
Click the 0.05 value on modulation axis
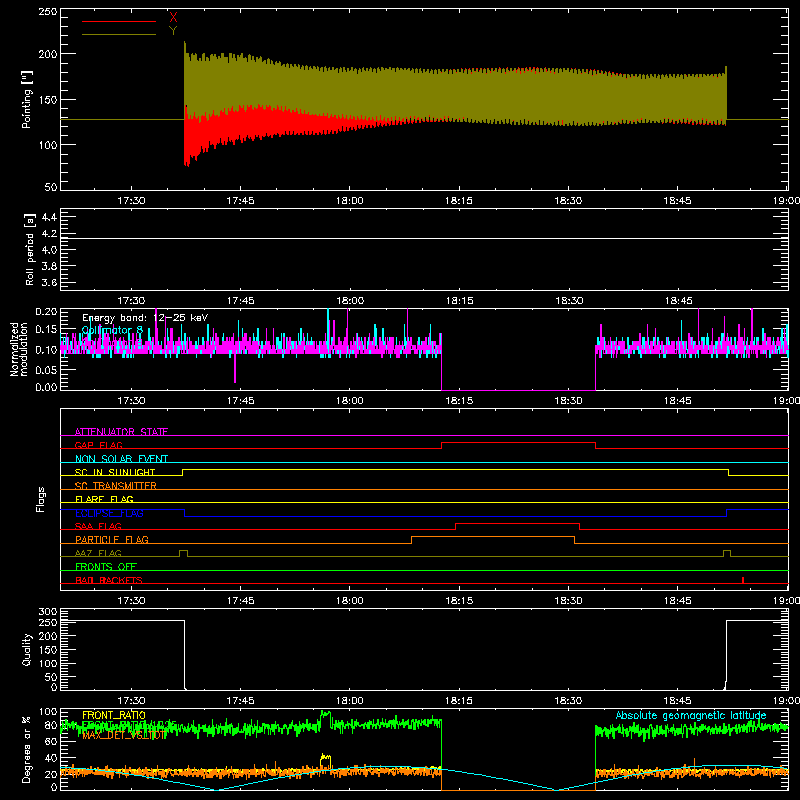pyautogui.click(x=46, y=369)
